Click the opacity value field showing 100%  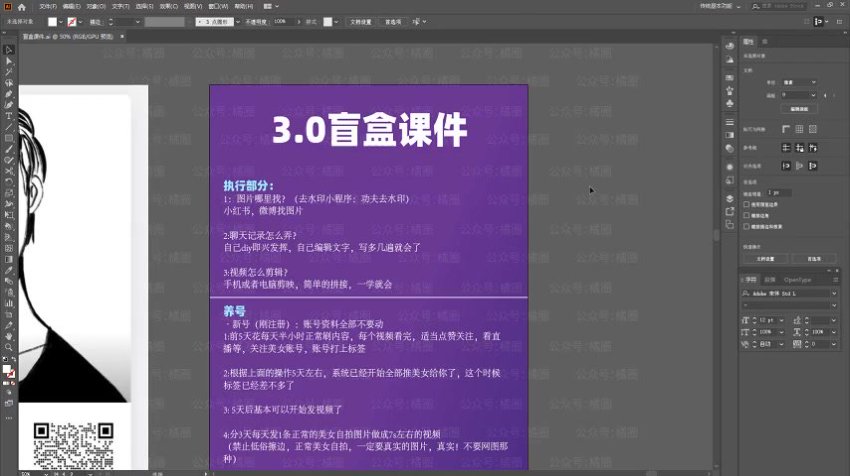click(280, 21)
